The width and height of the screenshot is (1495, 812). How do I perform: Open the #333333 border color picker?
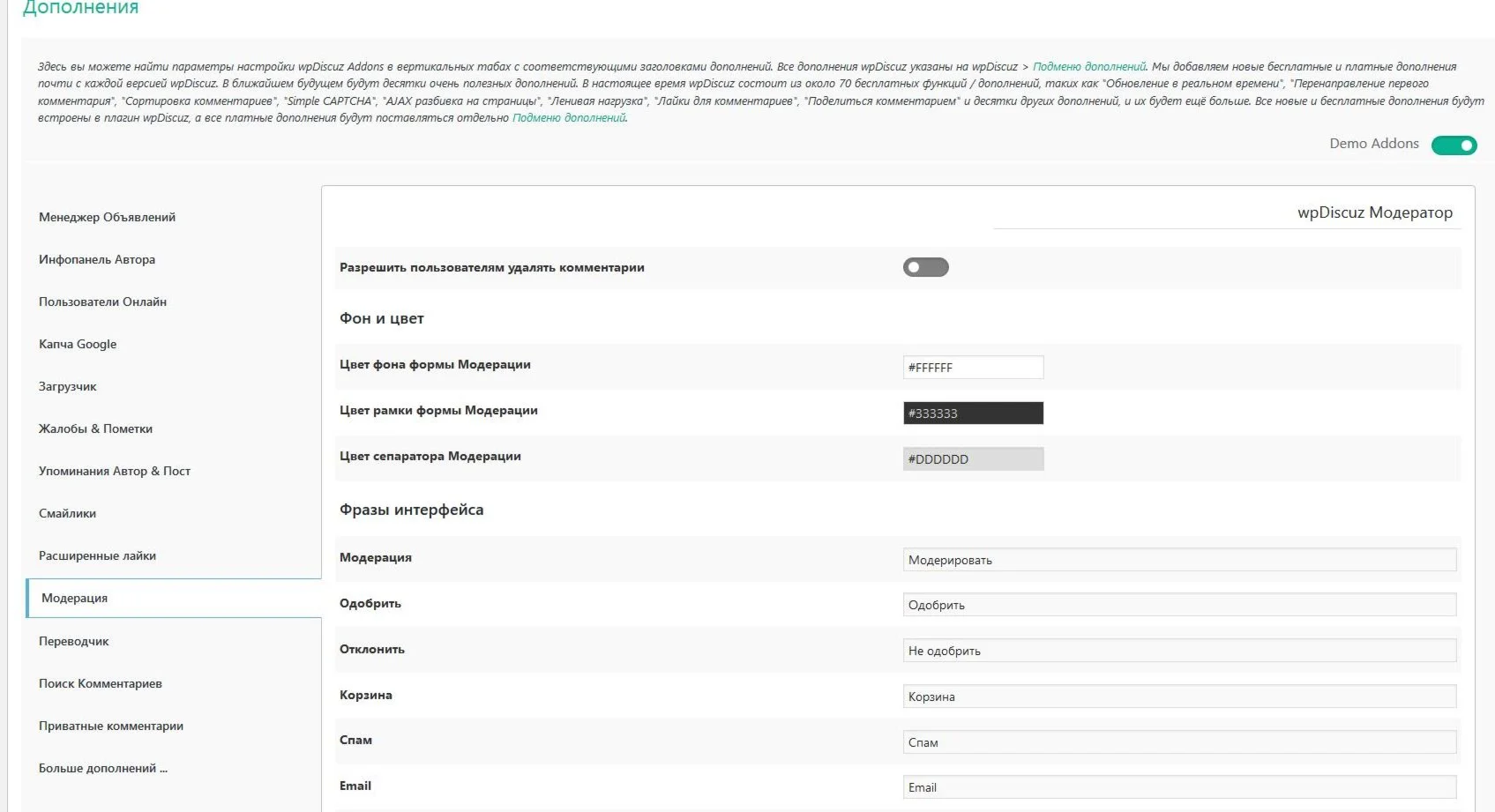[973, 413]
